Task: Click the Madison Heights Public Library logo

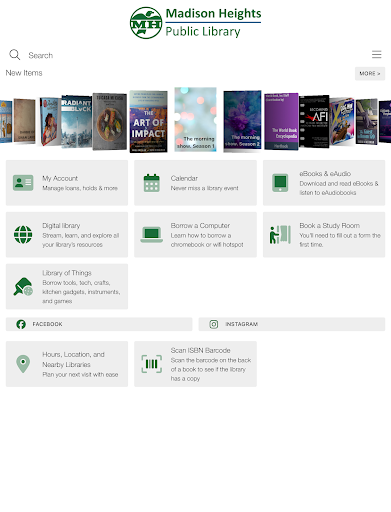Action: 195,23
